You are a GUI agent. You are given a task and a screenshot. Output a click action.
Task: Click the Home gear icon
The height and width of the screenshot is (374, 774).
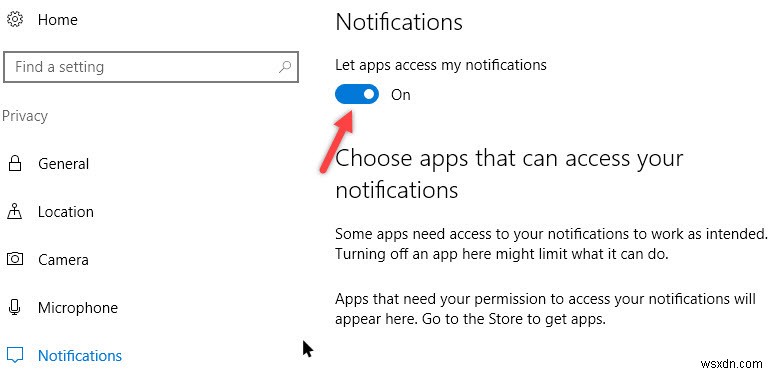15,20
